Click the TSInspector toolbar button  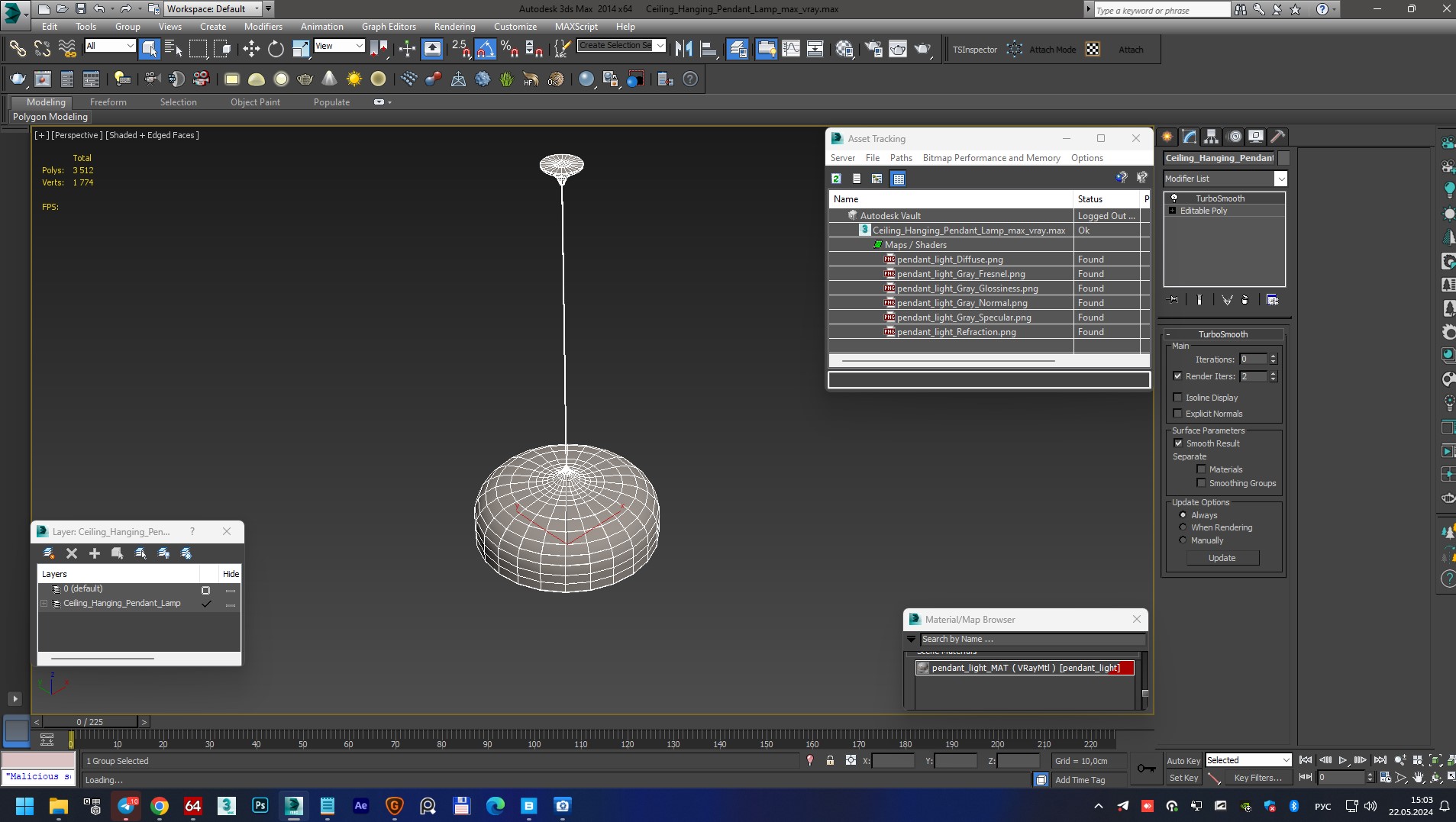975,50
